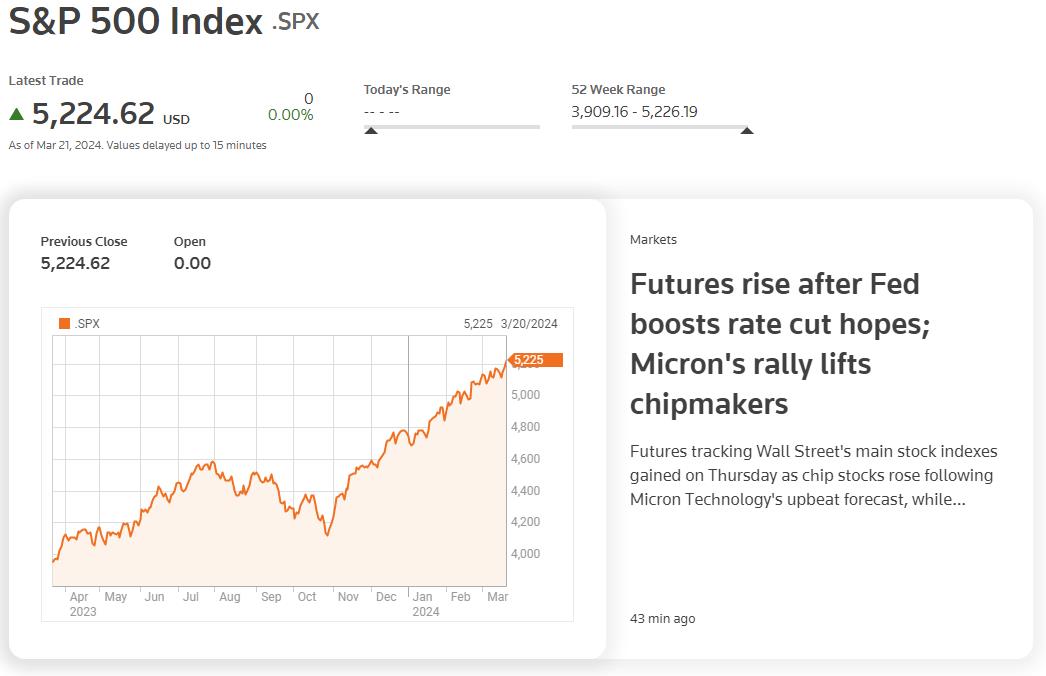Click the 5,000 gridline label on chart
This screenshot has width=1046, height=676.
coord(526,395)
